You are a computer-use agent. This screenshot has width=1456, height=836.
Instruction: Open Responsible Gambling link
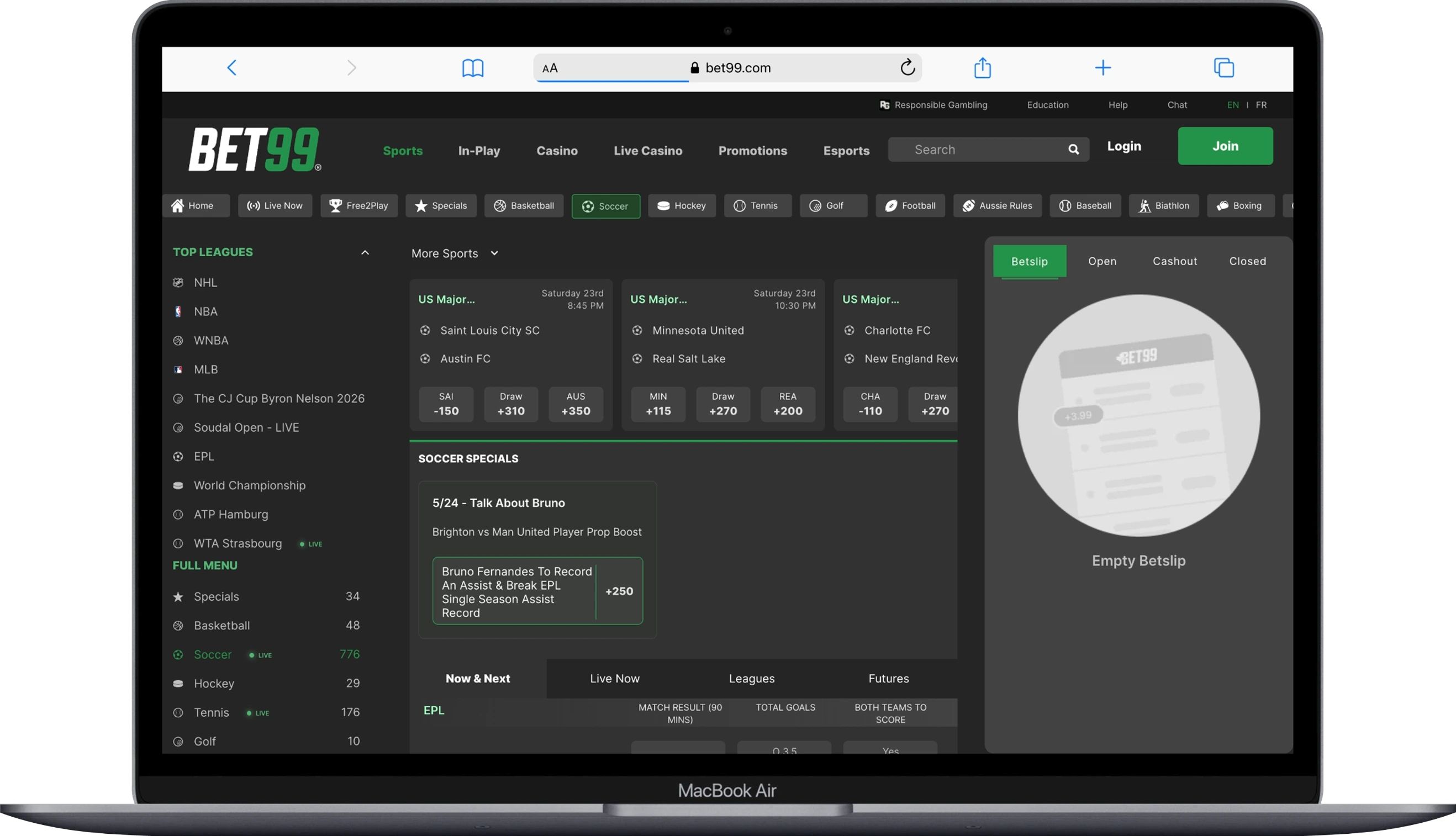[933, 105]
